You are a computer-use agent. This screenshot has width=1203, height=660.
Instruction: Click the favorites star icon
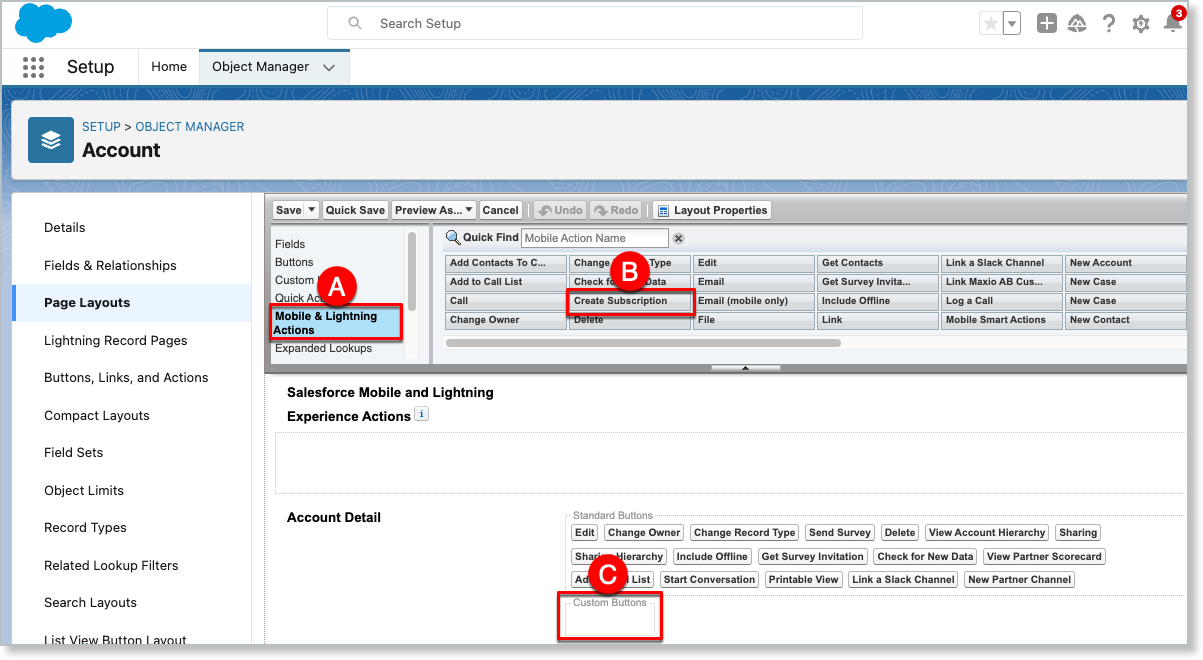click(991, 24)
